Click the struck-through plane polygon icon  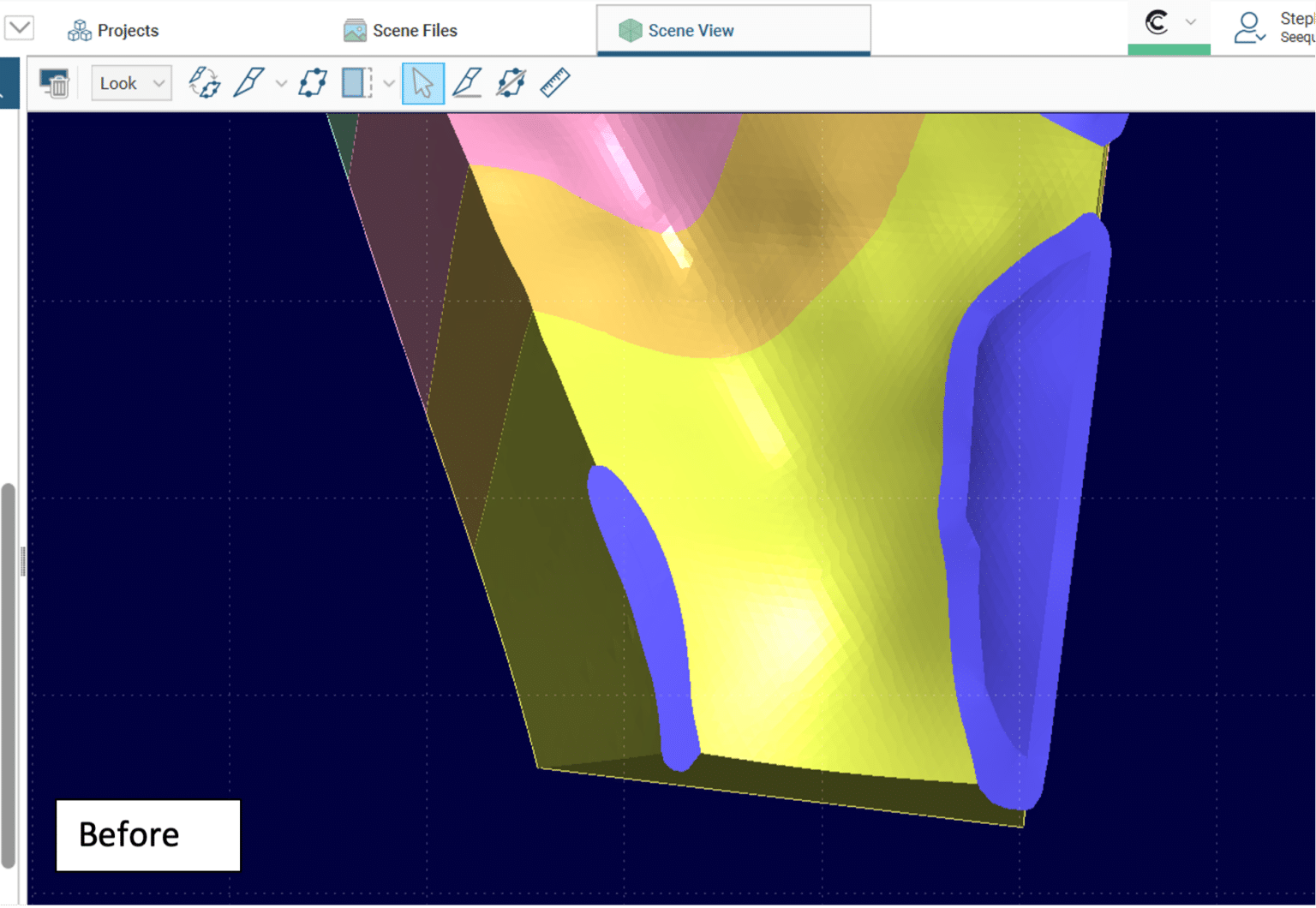tap(511, 83)
